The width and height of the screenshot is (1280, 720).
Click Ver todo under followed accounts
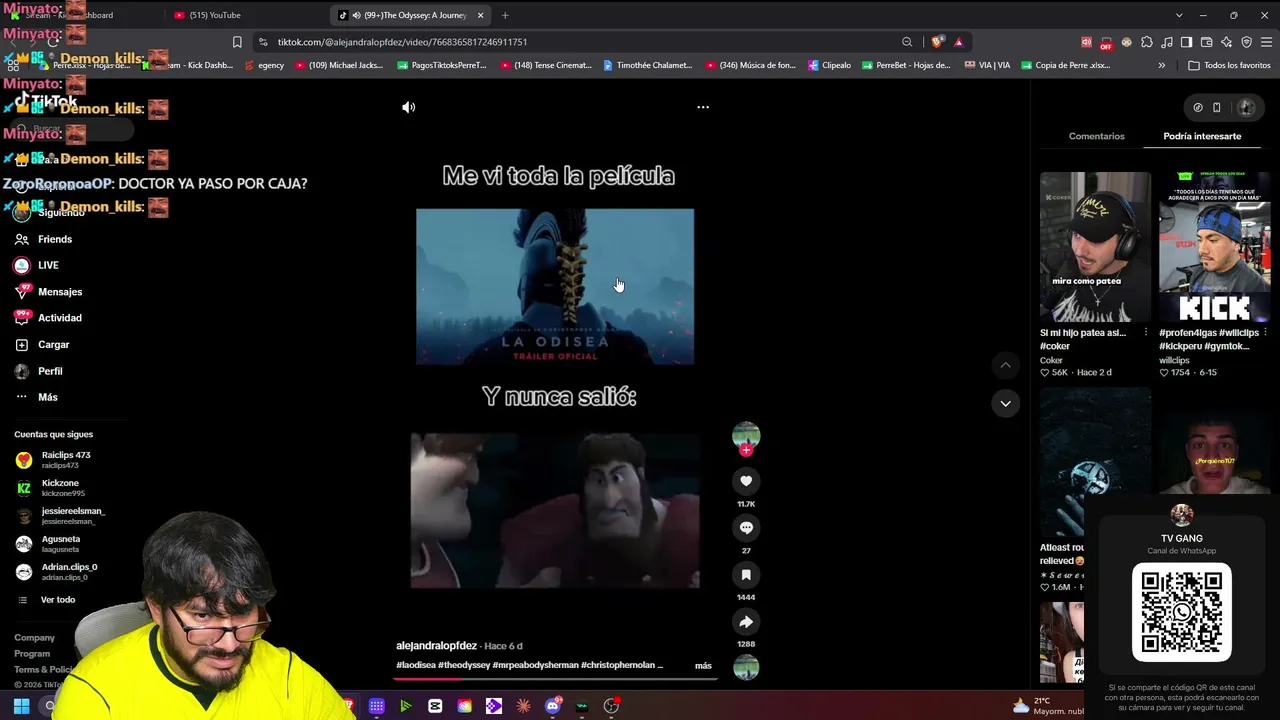pyautogui.click(x=58, y=600)
